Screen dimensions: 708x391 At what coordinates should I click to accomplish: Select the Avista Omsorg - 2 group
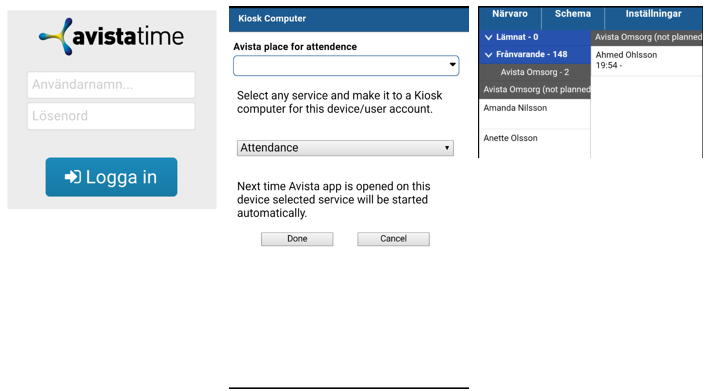click(x=535, y=72)
